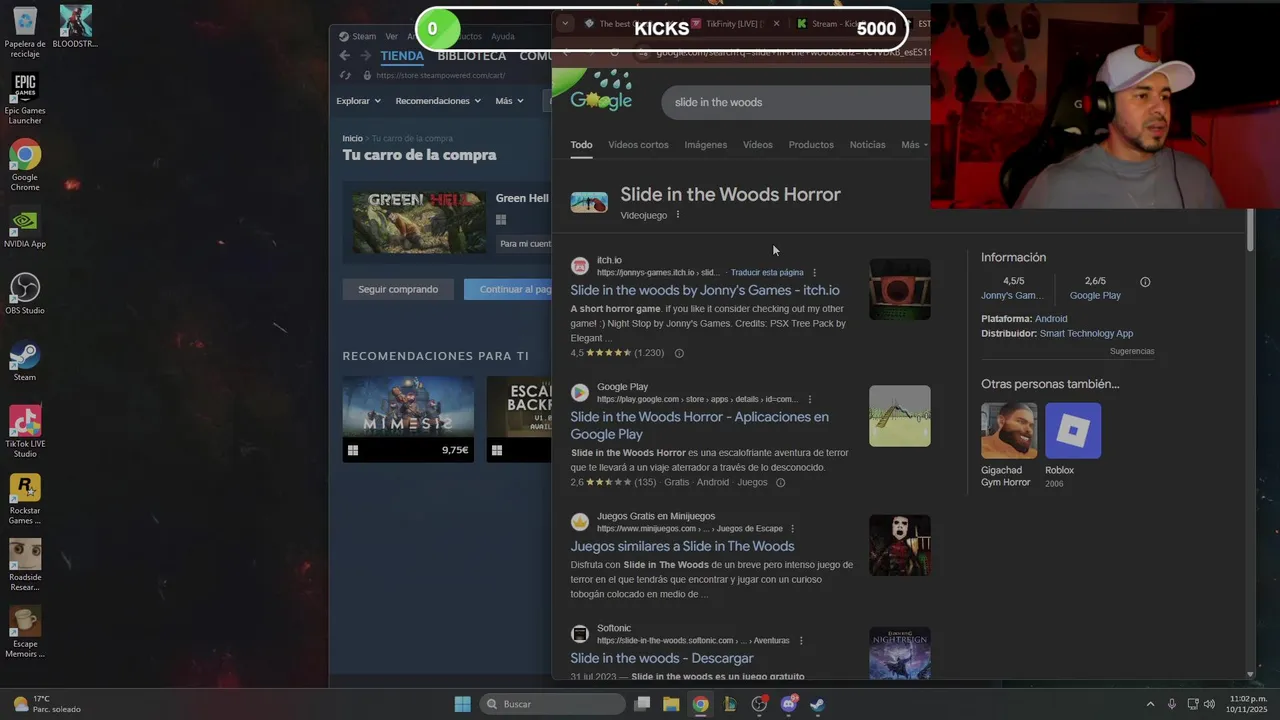Show hidden system tray icons
This screenshot has width=1280, height=720.
pos(1150,704)
